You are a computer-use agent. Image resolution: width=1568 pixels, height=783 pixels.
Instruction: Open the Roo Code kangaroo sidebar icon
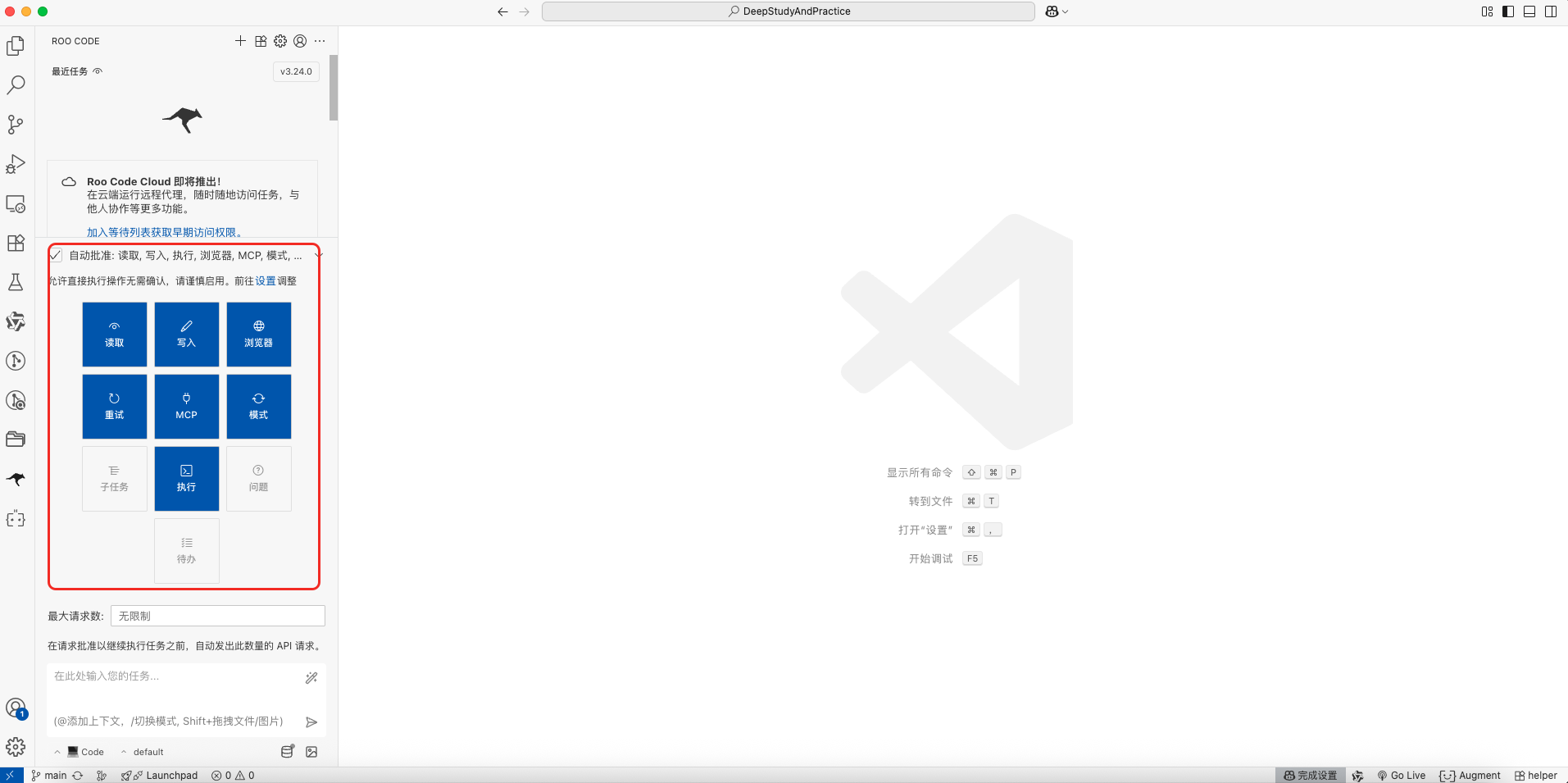point(16,479)
